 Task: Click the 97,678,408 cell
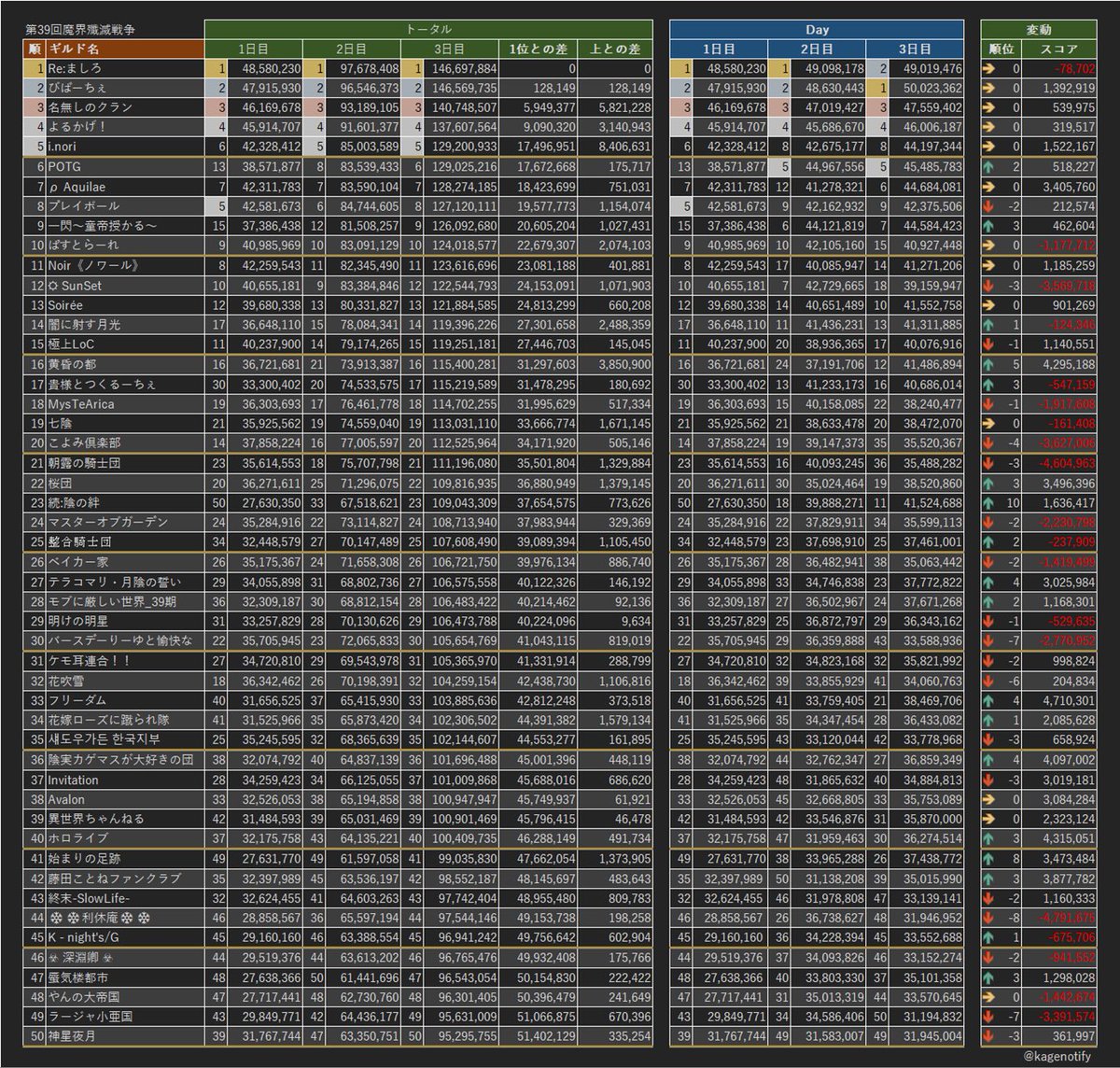[x=361, y=68]
